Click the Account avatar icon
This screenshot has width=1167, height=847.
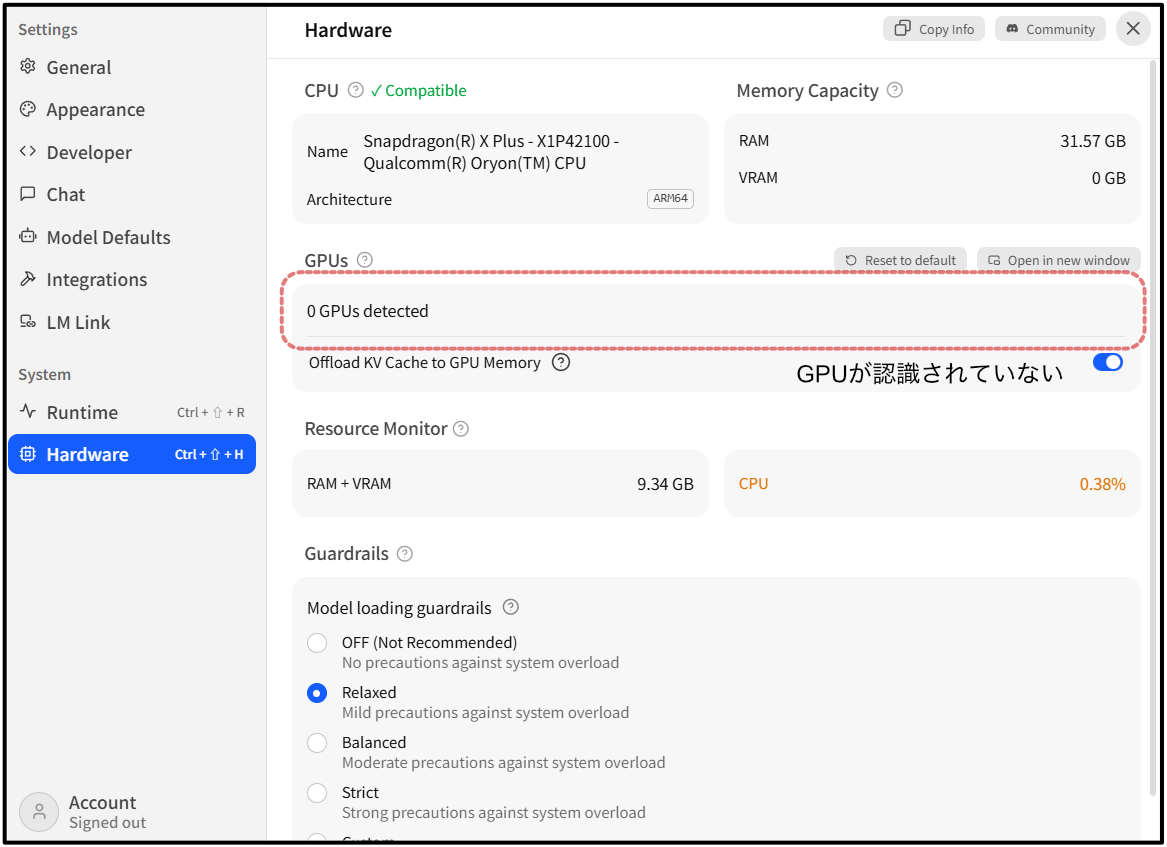tap(39, 812)
